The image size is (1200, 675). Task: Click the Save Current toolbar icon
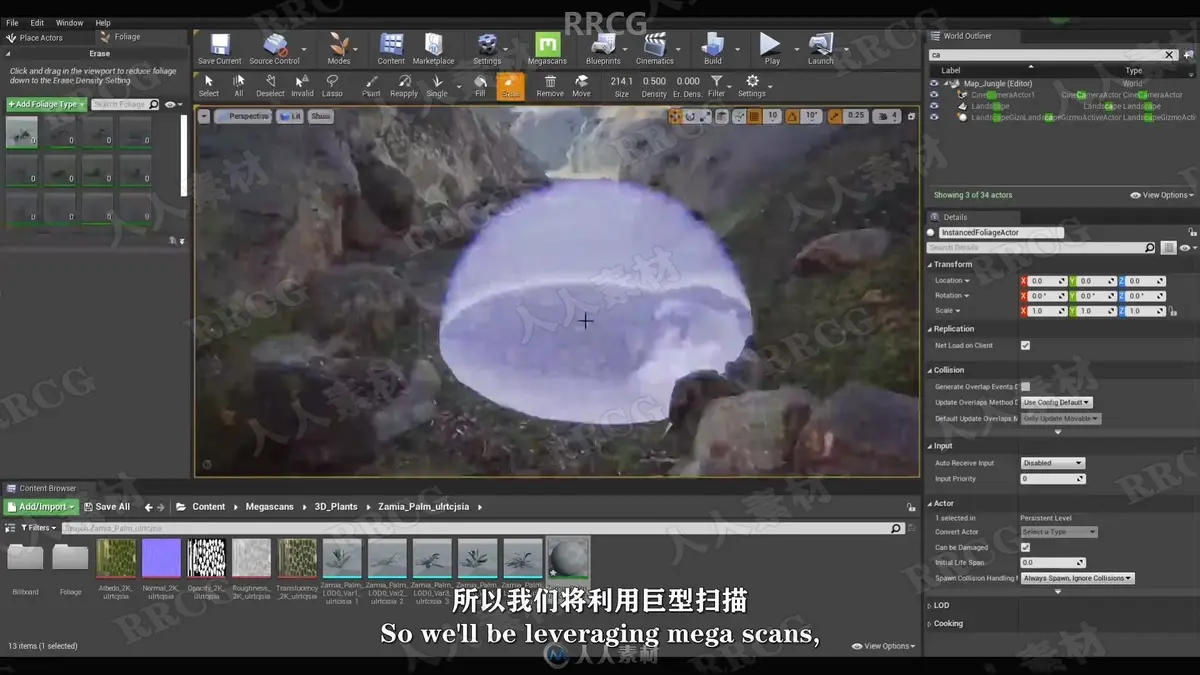tap(219, 47)
